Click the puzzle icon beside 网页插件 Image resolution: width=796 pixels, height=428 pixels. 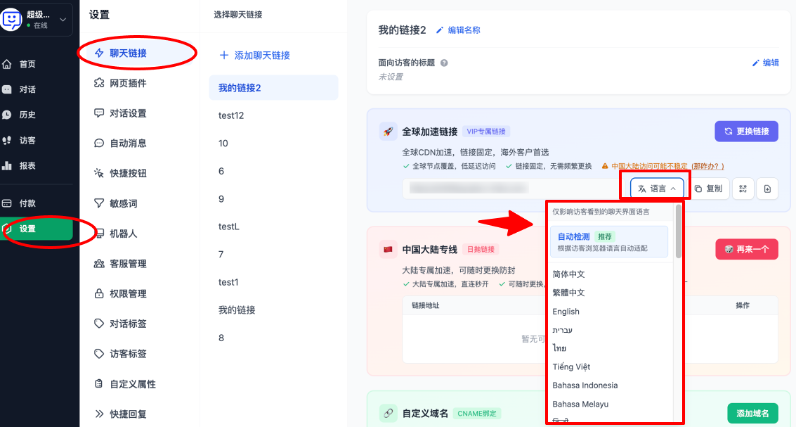tap(99, 83)
